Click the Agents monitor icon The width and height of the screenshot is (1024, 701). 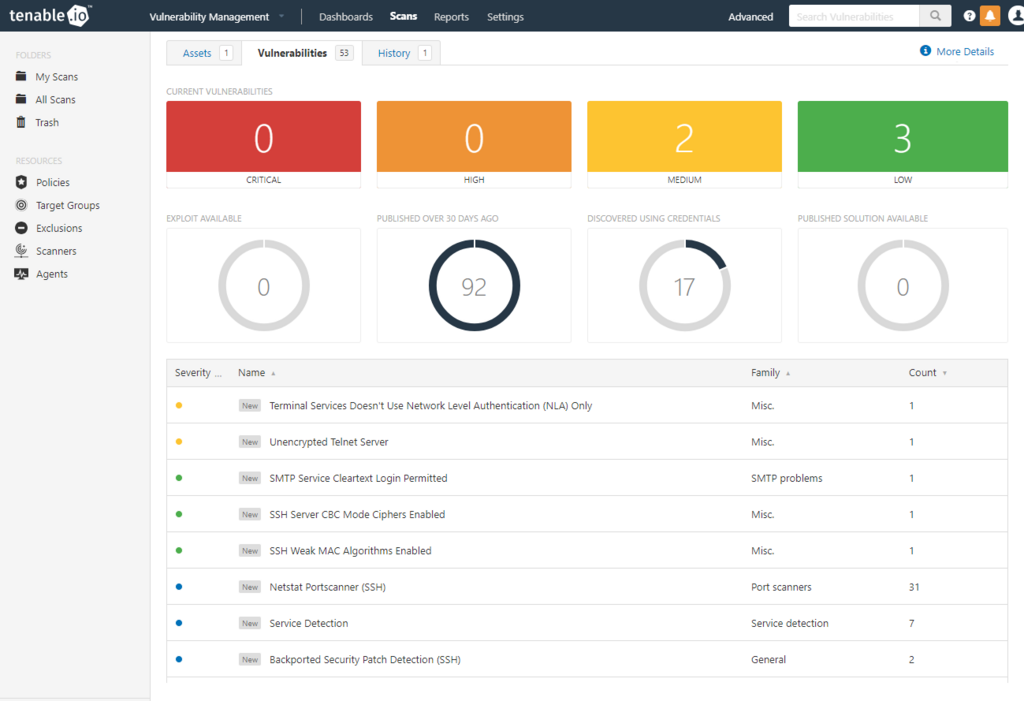[22, 274]
